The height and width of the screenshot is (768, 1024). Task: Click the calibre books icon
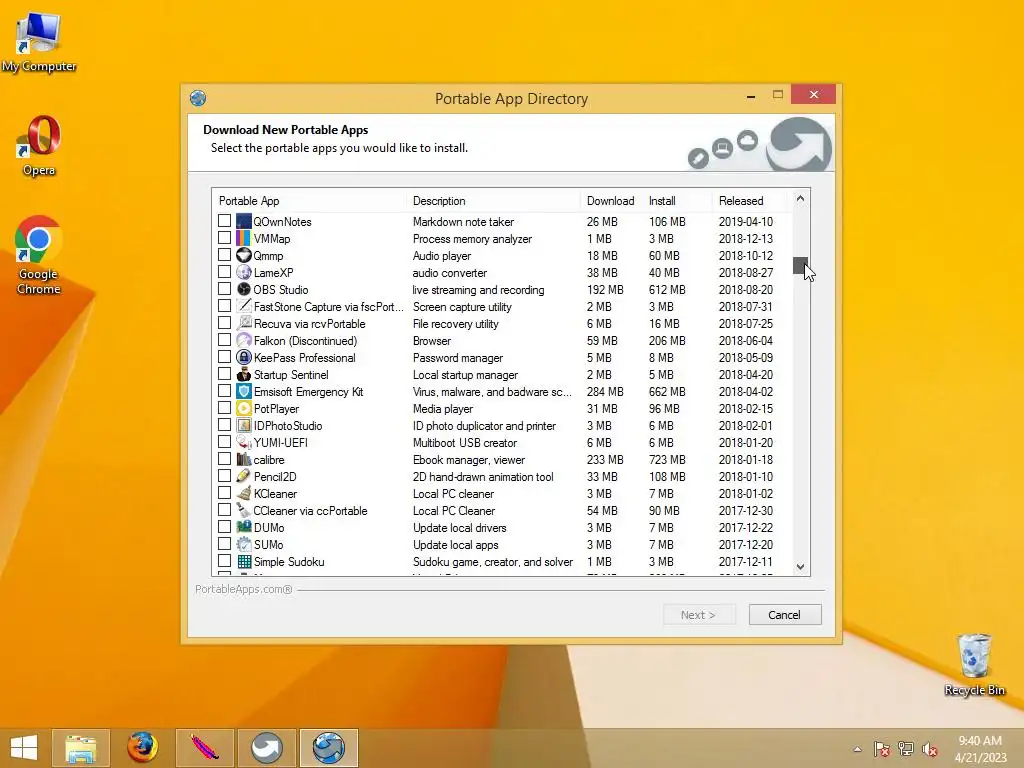pos(244,459)
